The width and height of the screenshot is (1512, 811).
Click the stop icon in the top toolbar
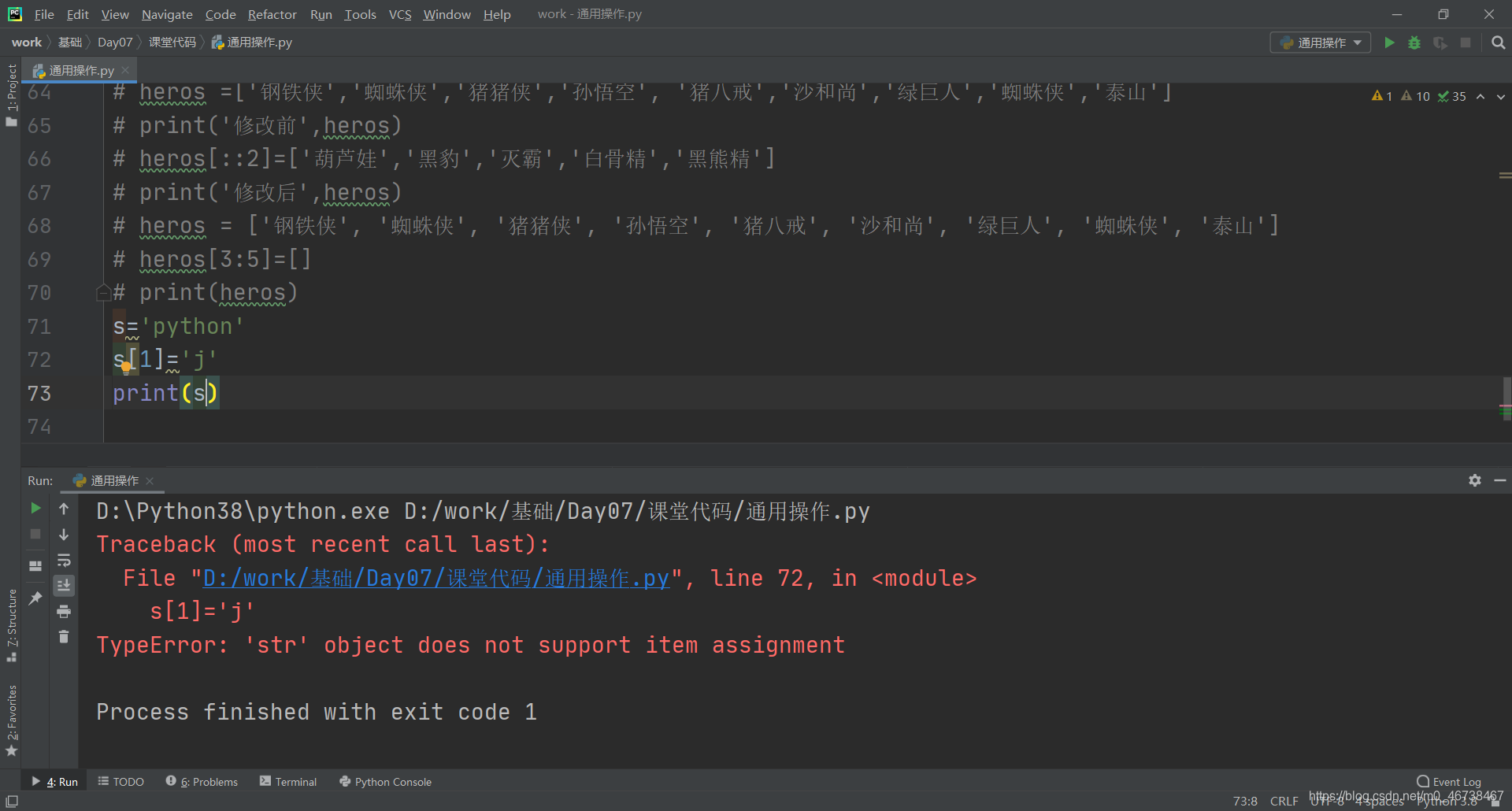click(1466, 43)
